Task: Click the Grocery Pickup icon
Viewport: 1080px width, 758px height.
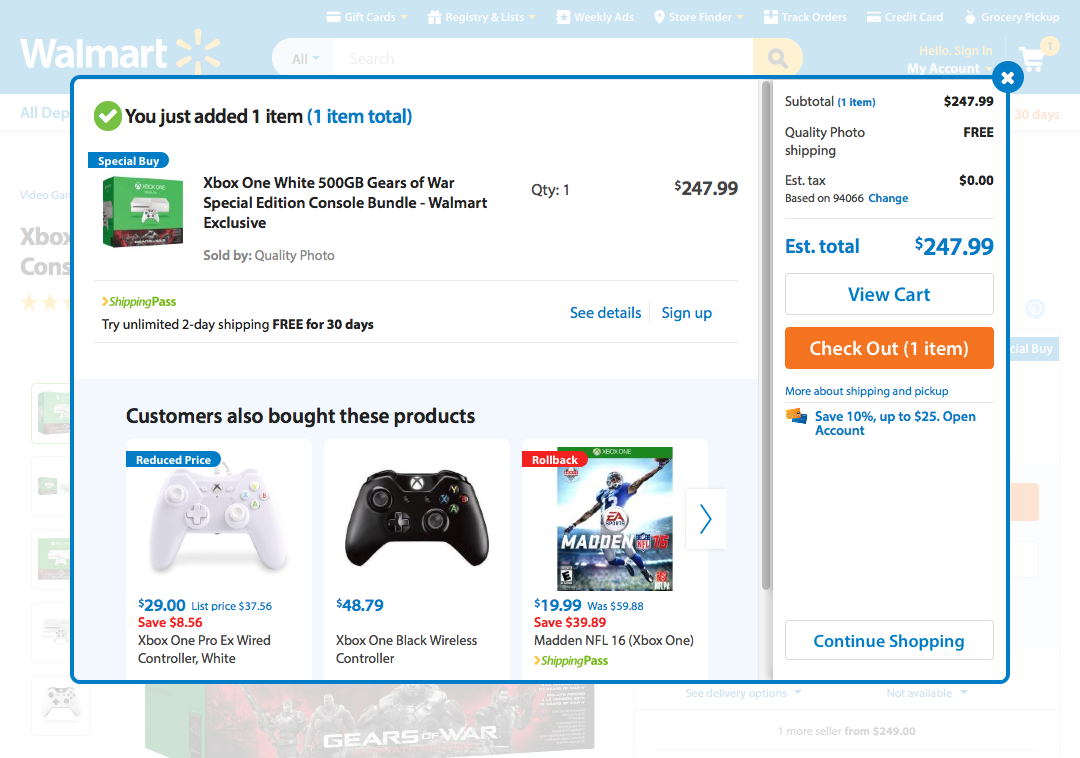Action: coord(970,17)
